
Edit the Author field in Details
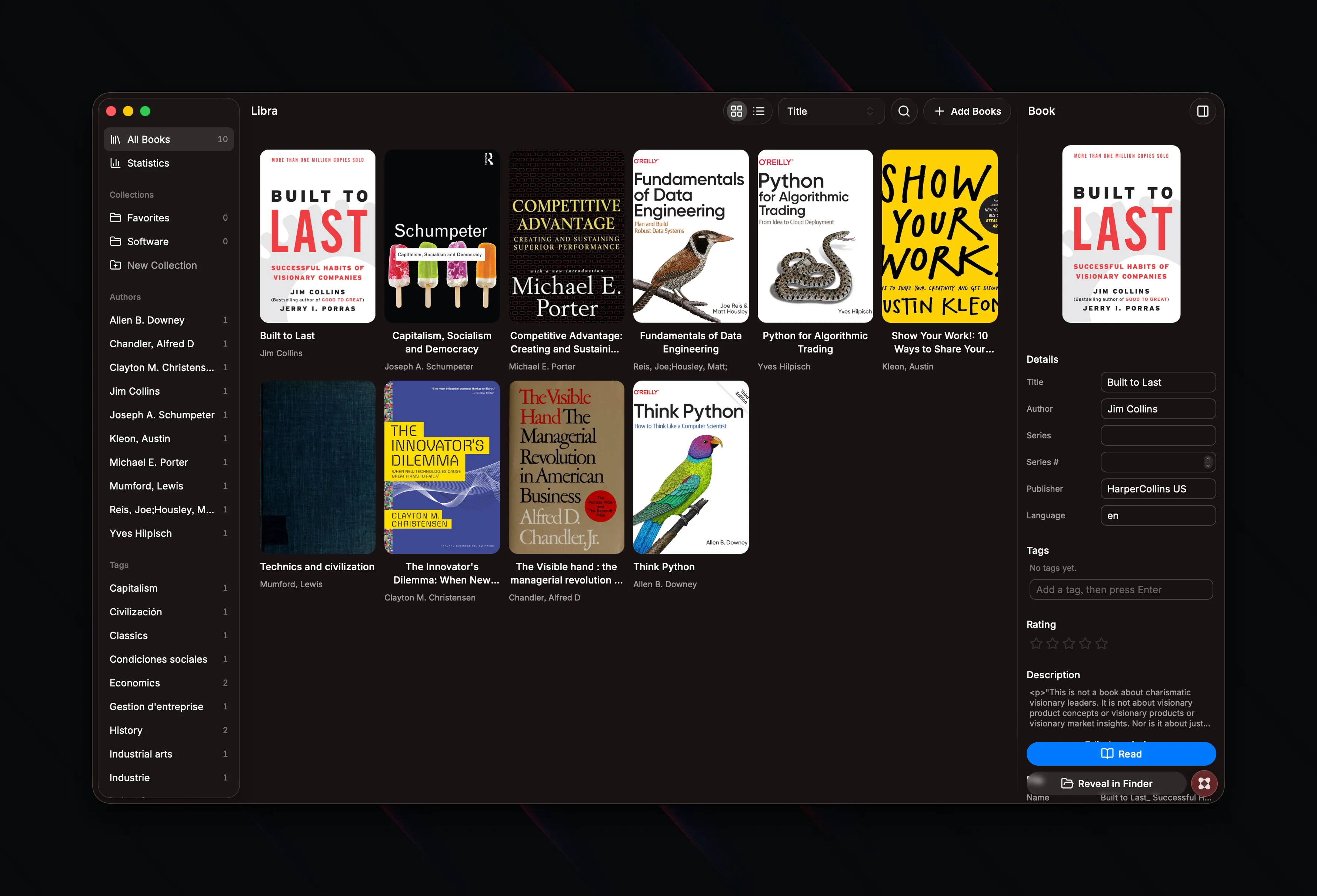click(x=1158, y=409)
